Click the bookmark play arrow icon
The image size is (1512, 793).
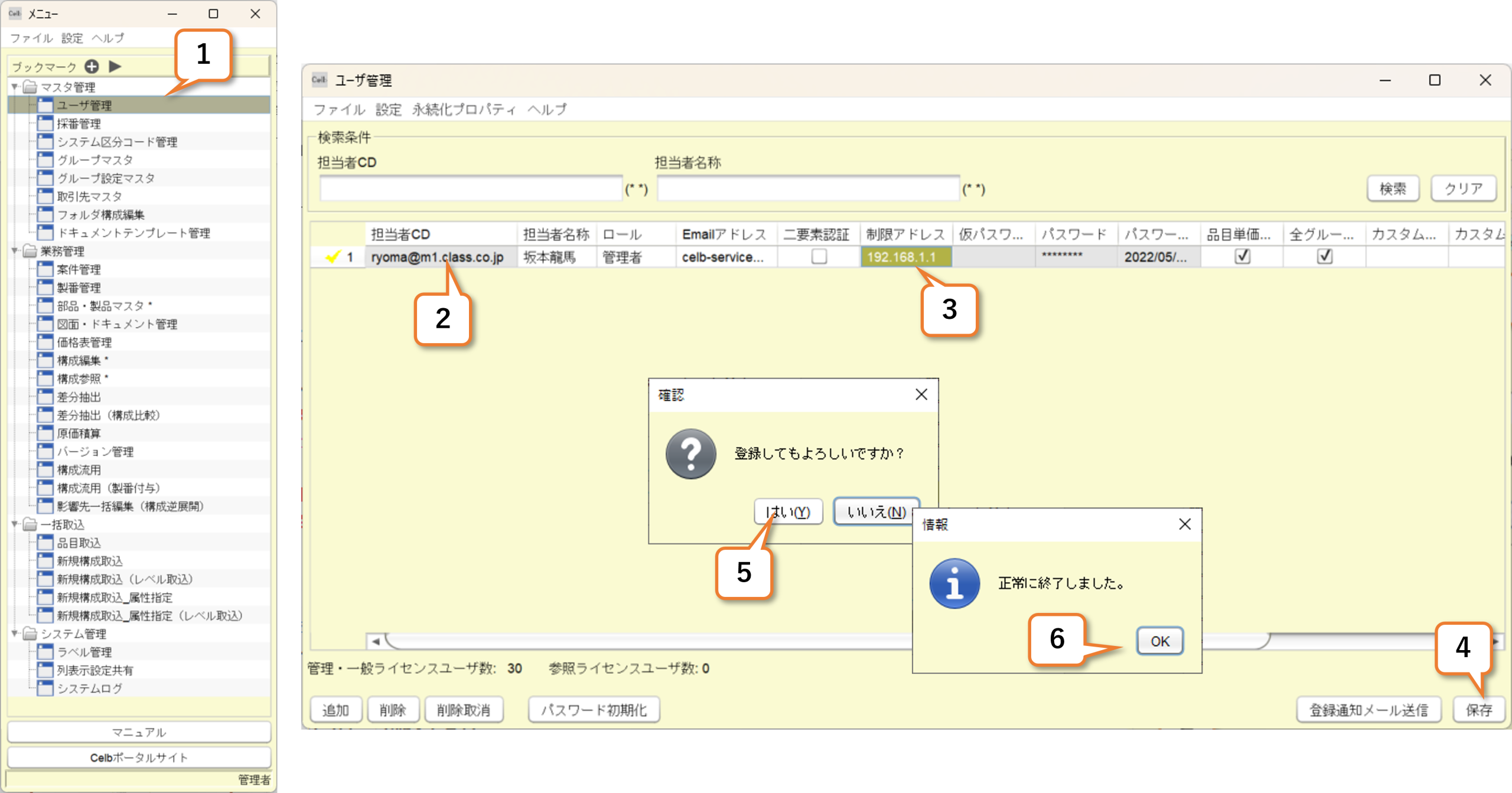(x=115, y=66)
